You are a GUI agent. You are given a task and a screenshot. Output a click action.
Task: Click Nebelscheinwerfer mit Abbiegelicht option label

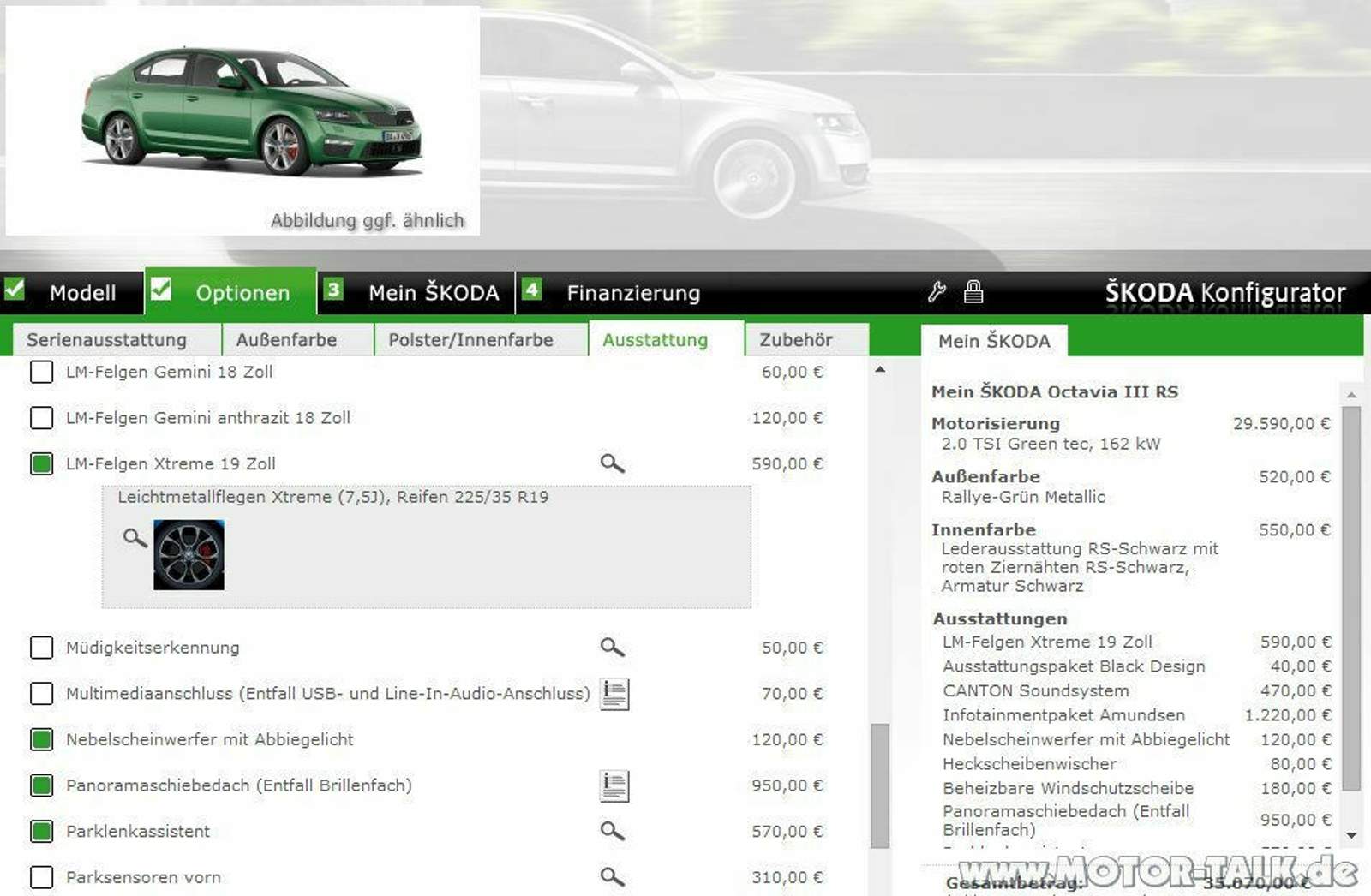pyautogui.click(x=210, y=739)
